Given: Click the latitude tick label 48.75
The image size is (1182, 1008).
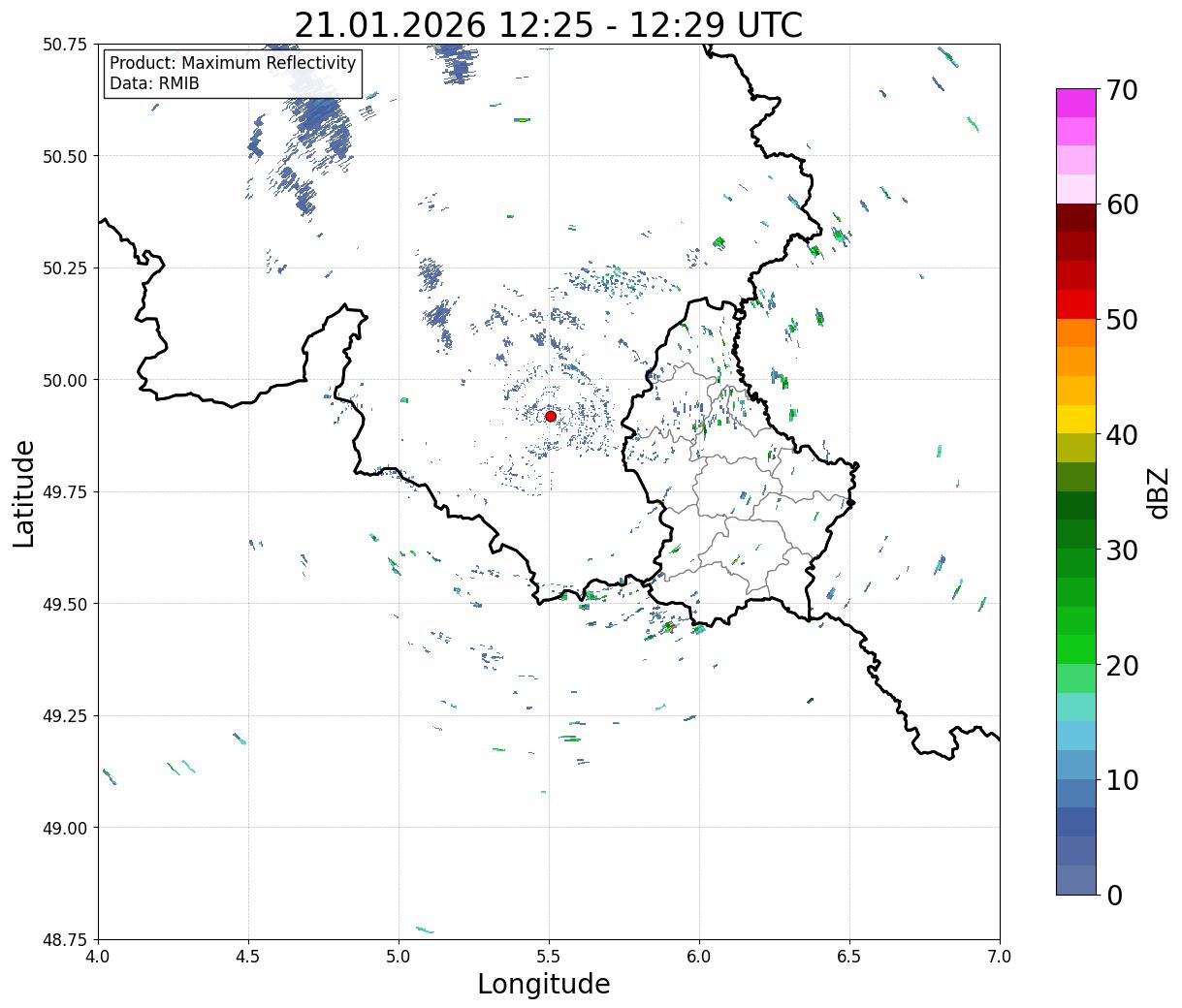Looking at the screenshot, I should click(65, 939).
